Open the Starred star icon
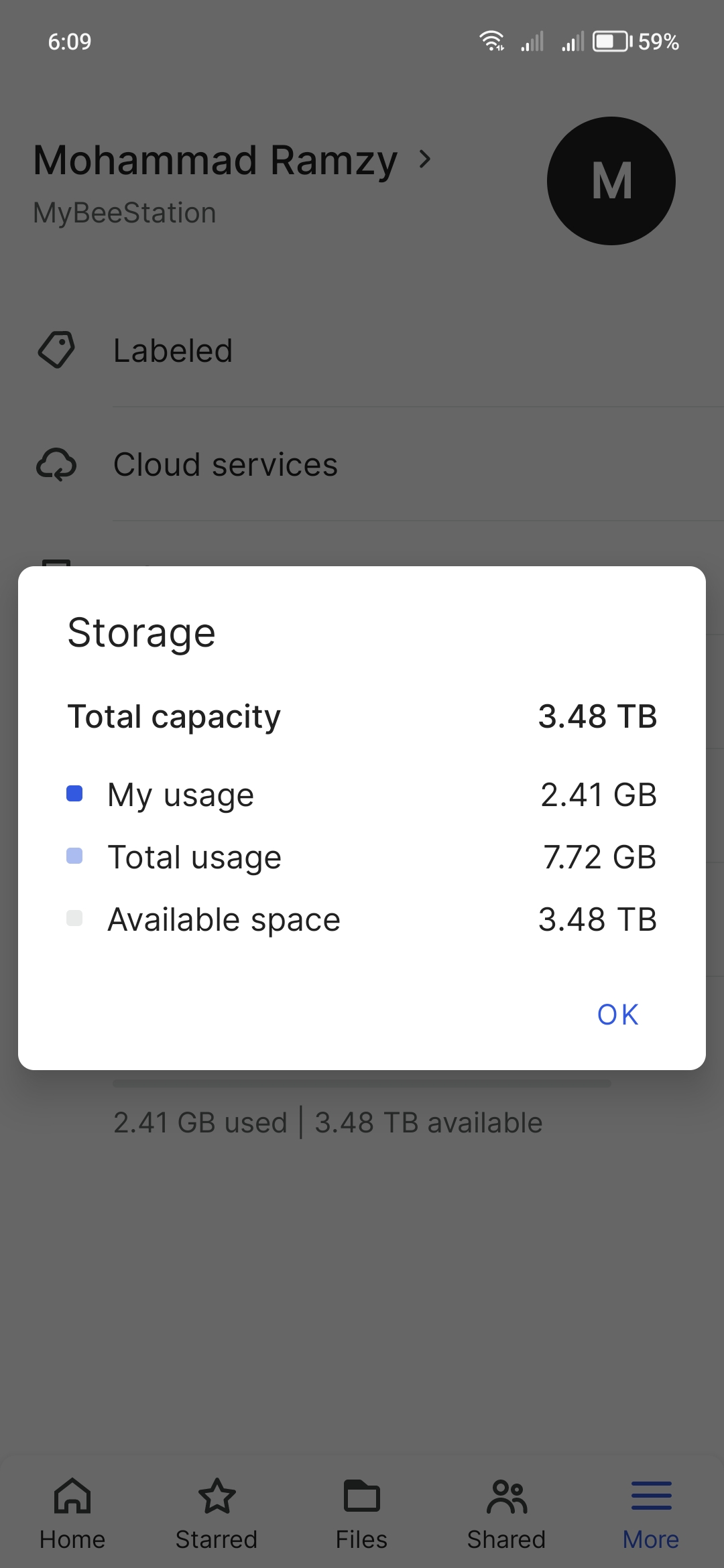Image resolution: width=724 pixels, height=1568 pixels. 217,1496
